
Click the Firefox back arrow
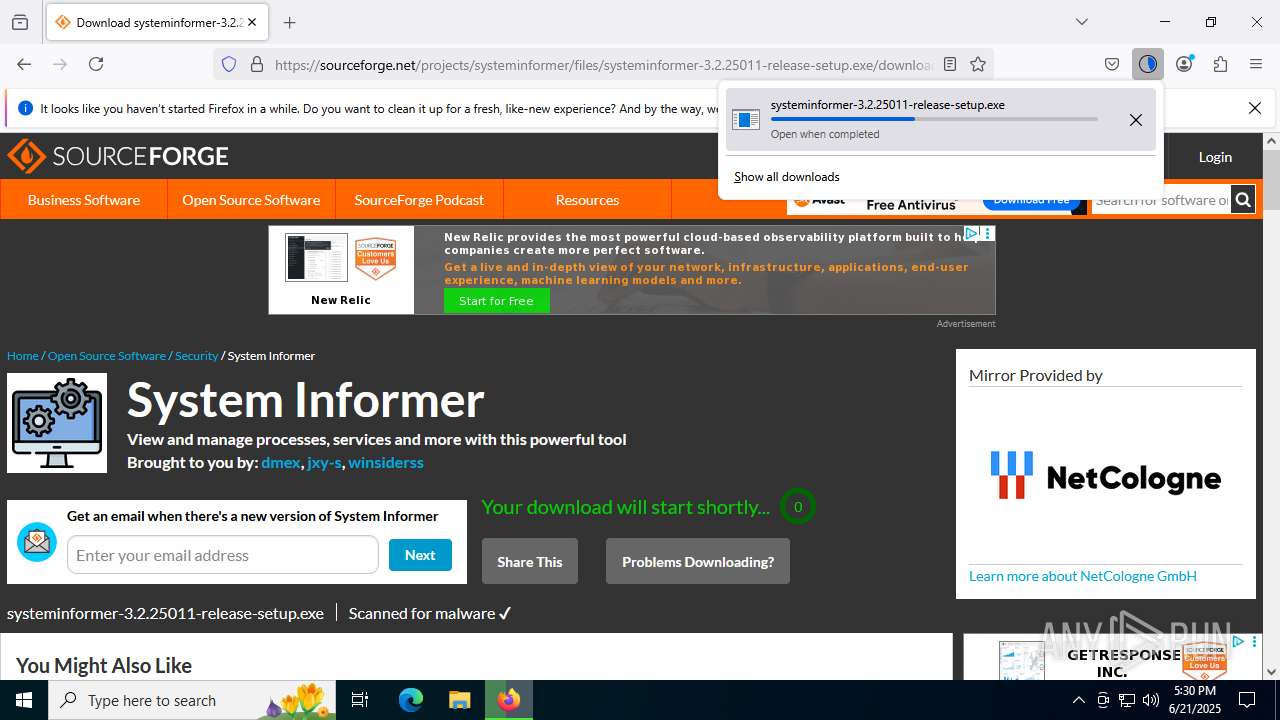pos(24,64)
